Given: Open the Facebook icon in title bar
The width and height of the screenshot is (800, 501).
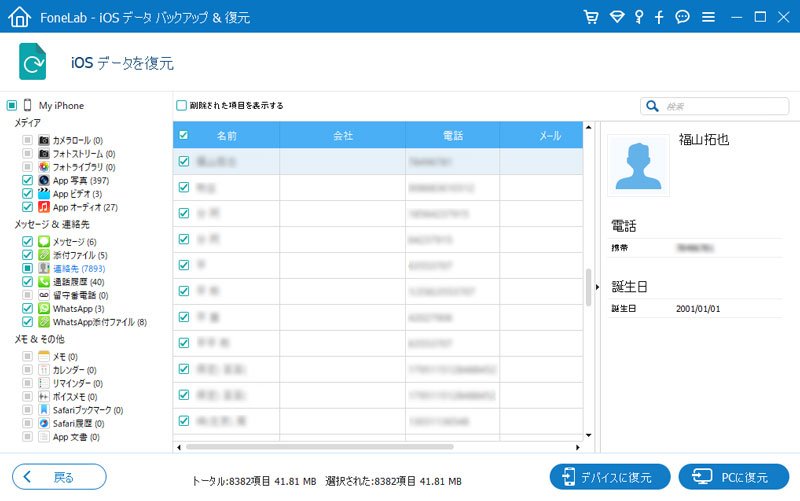Looking at the screenshot, I should tap(659, 17).
